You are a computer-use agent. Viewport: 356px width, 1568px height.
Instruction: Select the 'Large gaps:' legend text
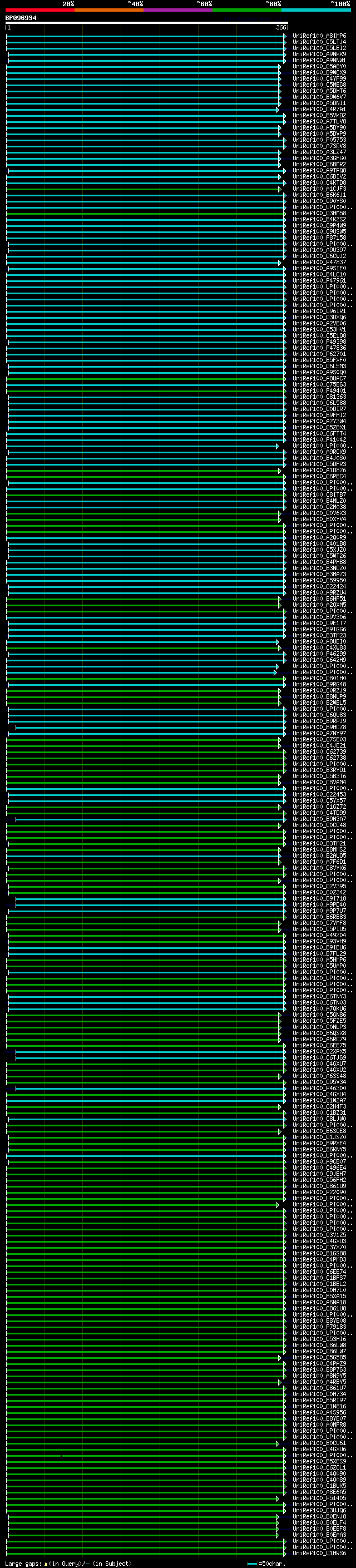[x=23, y=1563]
